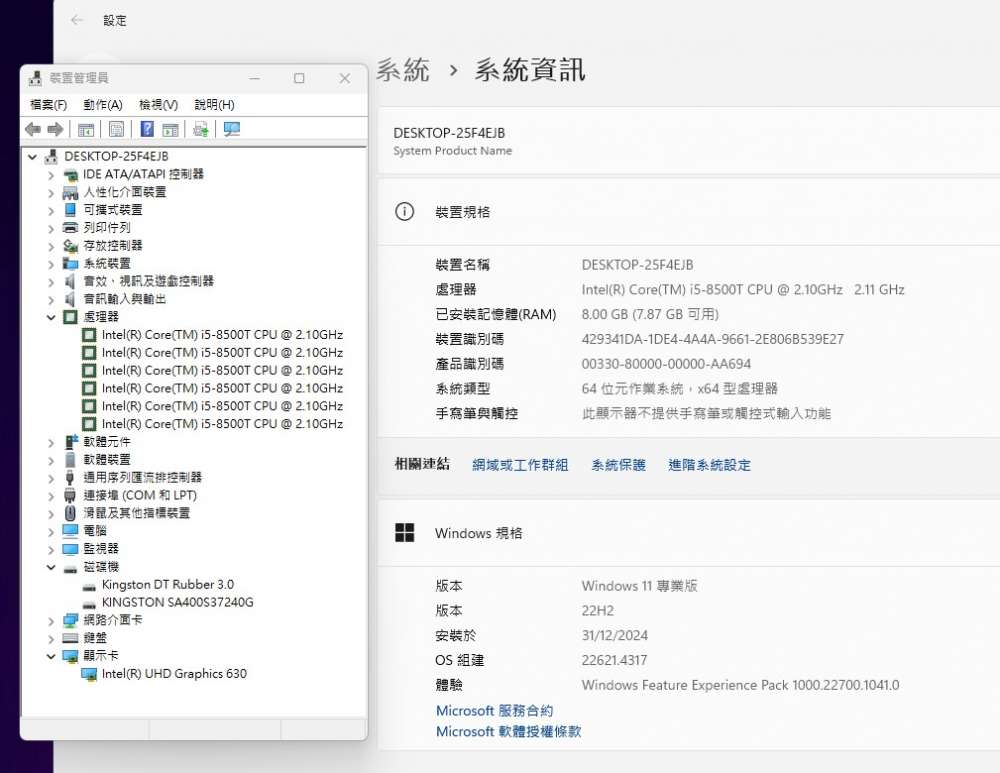Select the 鍵盤 tree label
1000x773 pixels.
coord(95,638)
